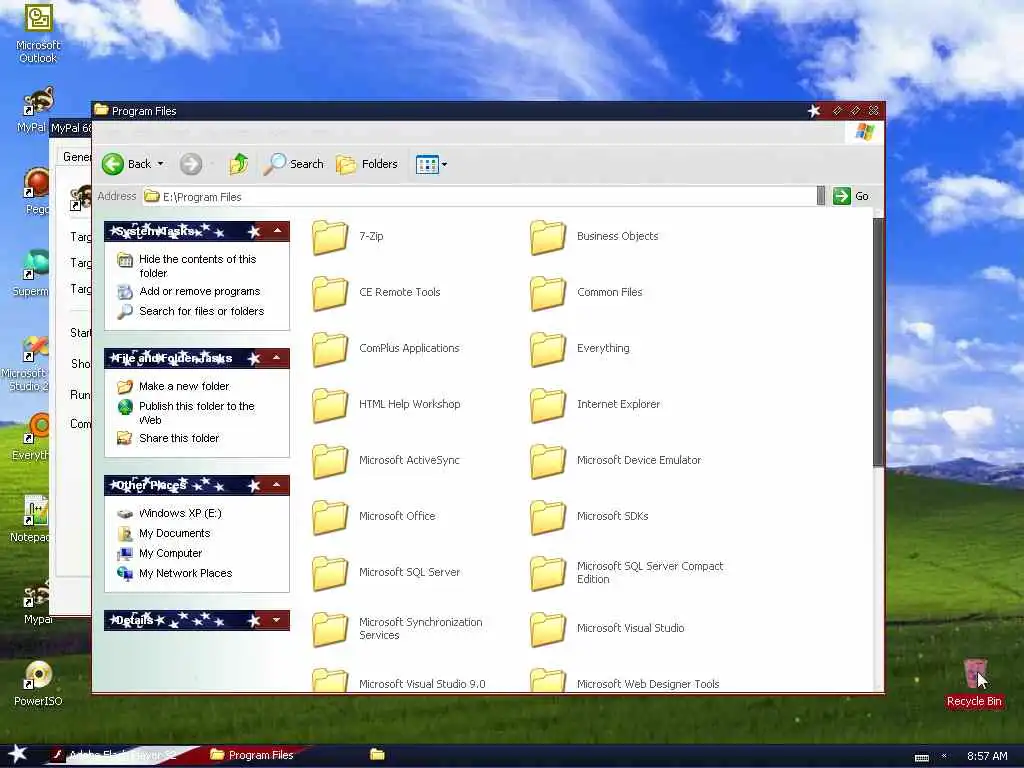Click the Microsoft Visual Studio 9.0 label
Screen dimensions: 1024x768
[422, 684]
